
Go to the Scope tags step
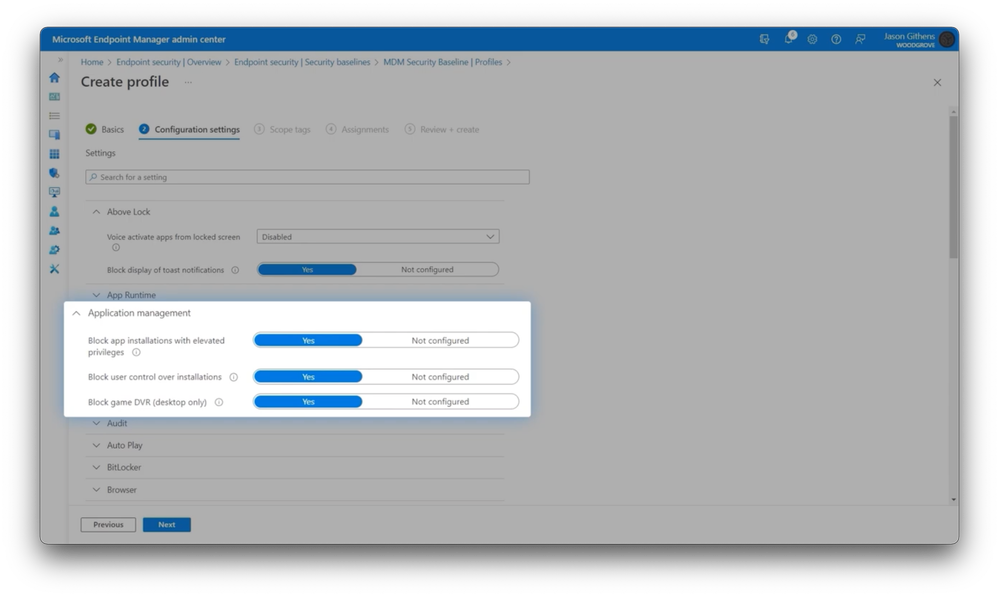click(282, 129)
